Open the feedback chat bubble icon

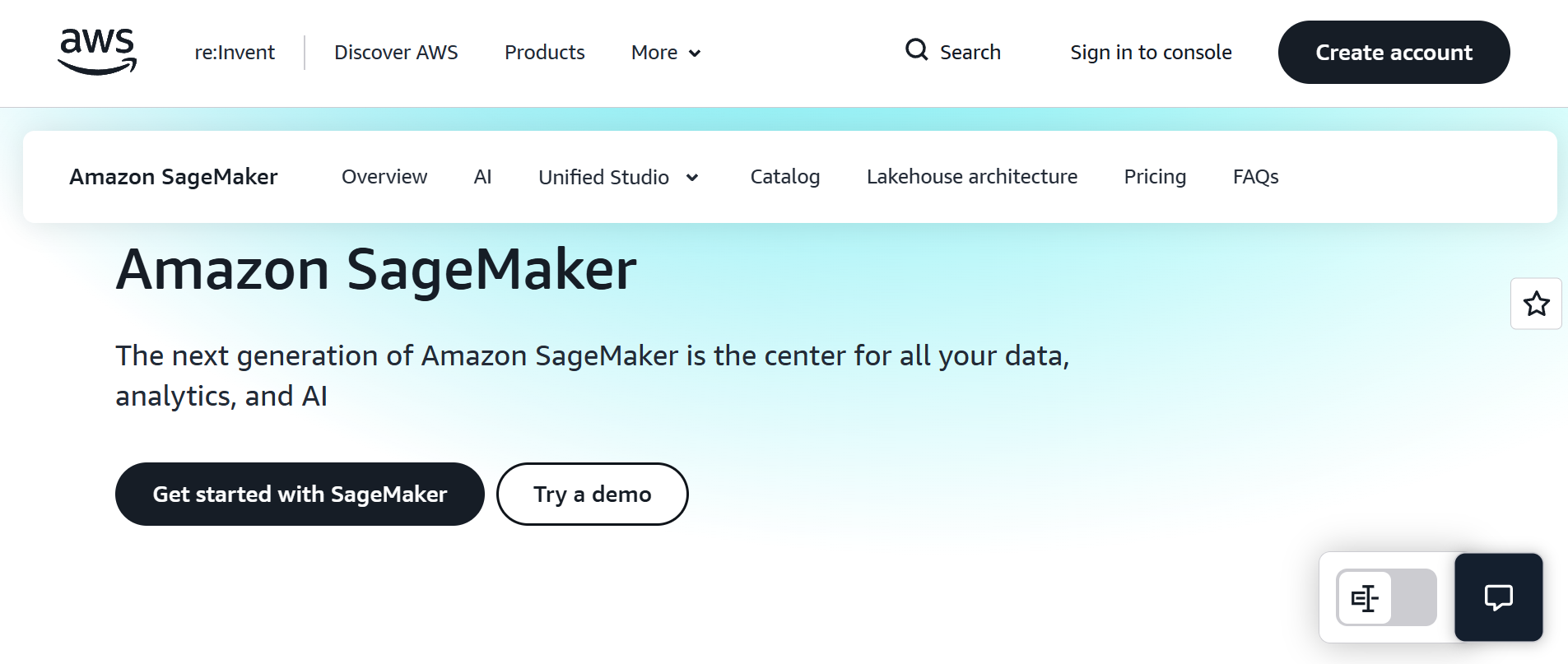click(x=1497, y=597)
